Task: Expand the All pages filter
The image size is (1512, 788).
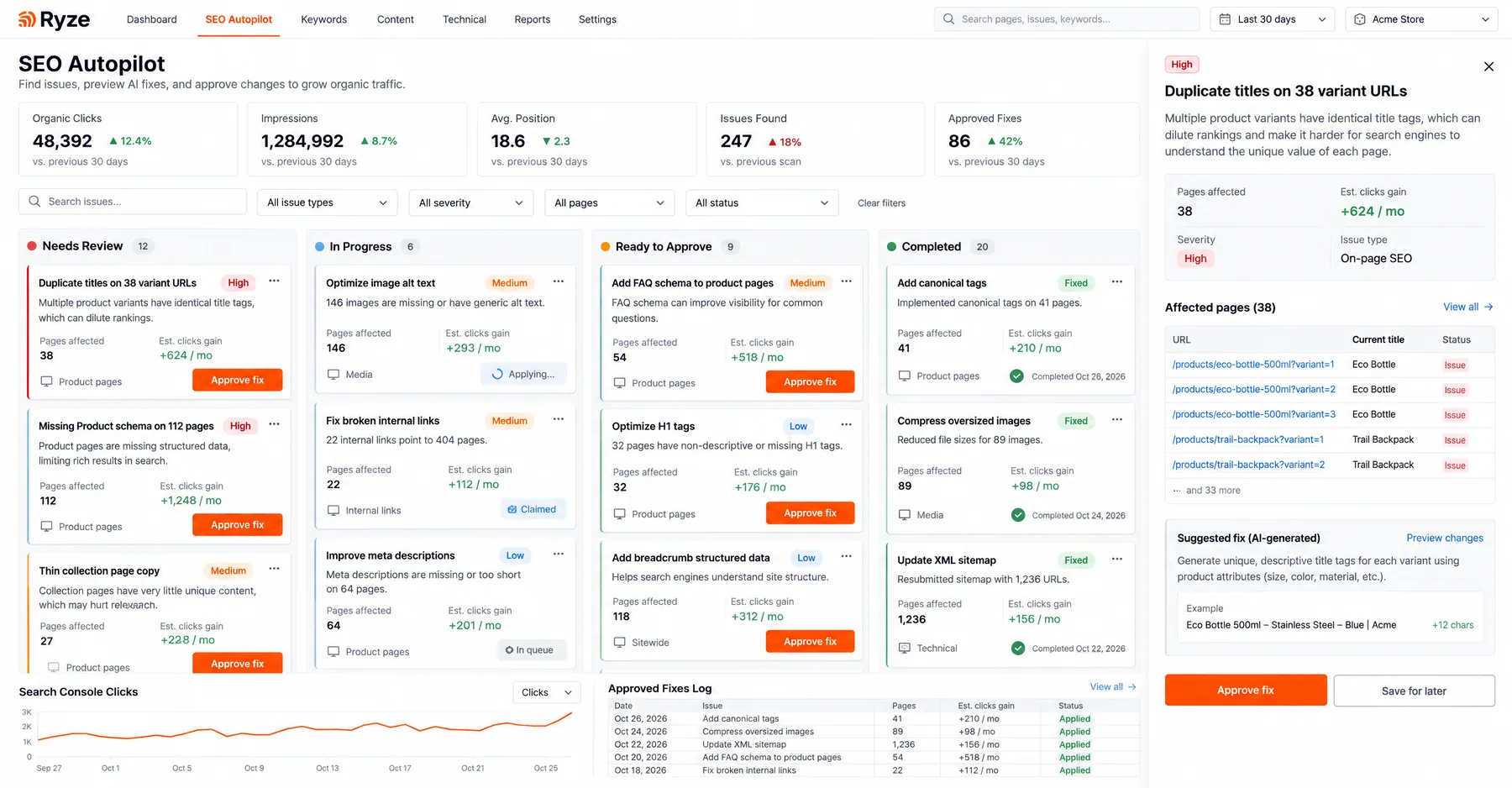Action: click(x=609, y=202)
